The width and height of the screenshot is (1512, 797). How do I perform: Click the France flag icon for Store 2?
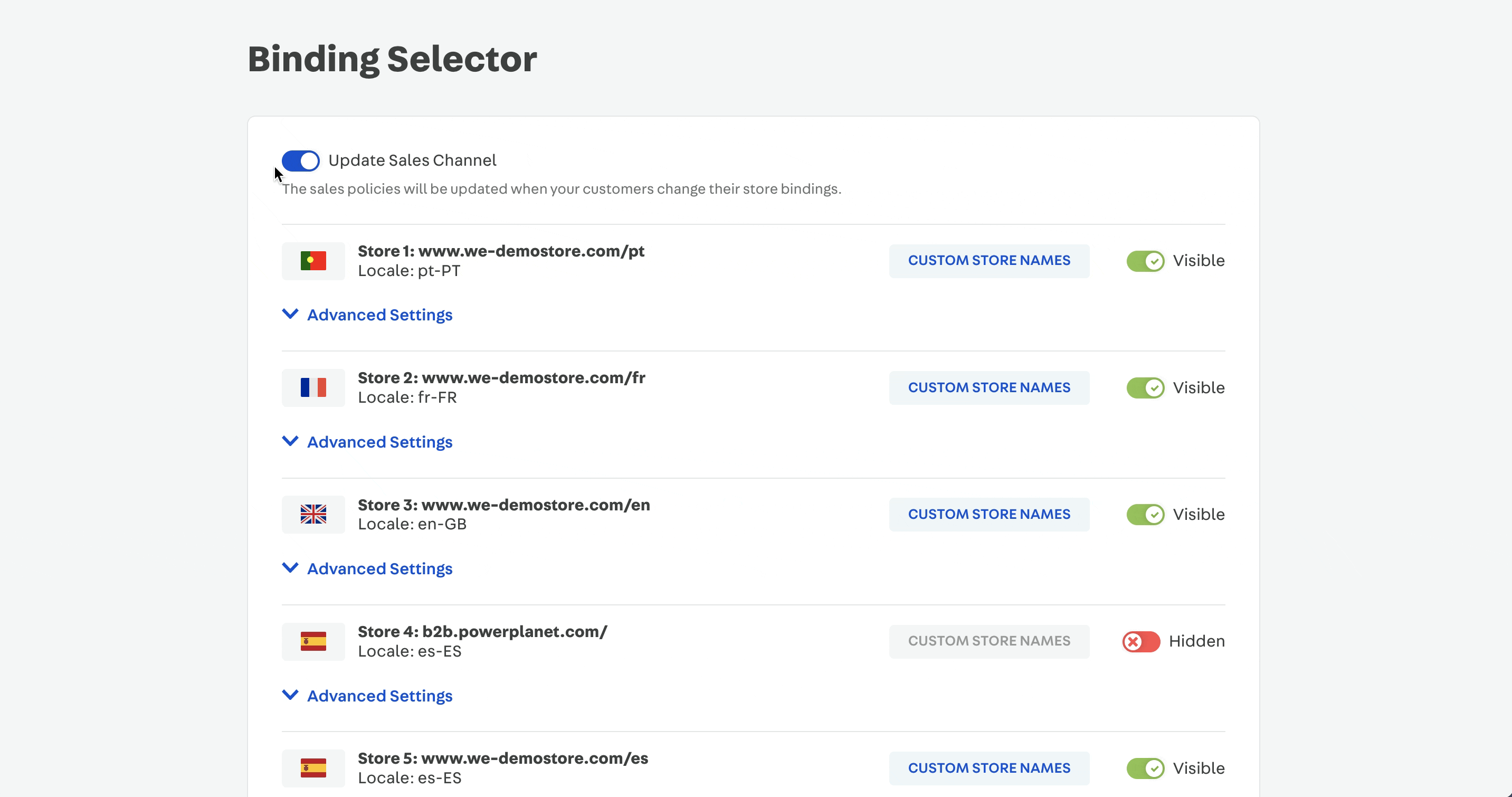click(313, 387)
